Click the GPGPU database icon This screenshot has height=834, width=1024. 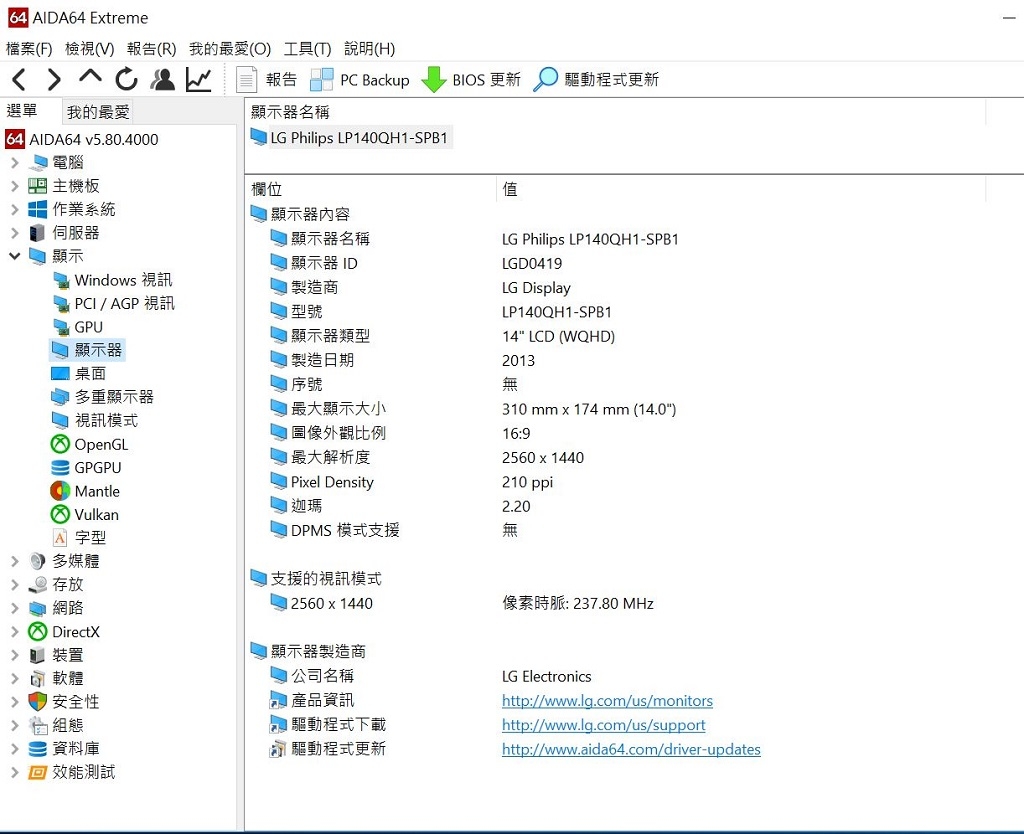coord(60,468)
